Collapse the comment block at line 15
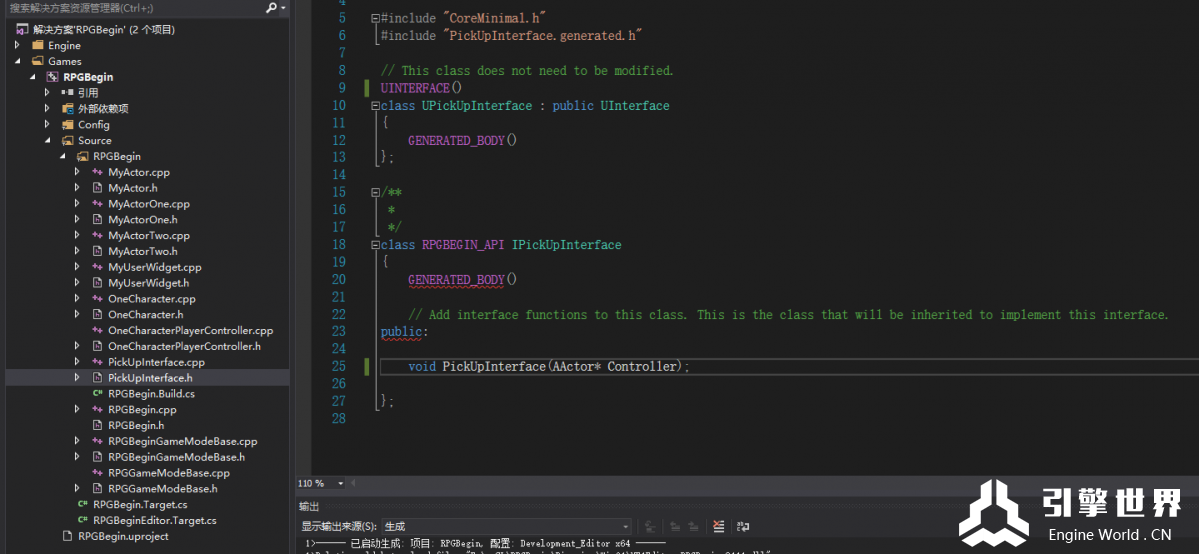This screenshot has width=1199, height=554. (375, 193)
